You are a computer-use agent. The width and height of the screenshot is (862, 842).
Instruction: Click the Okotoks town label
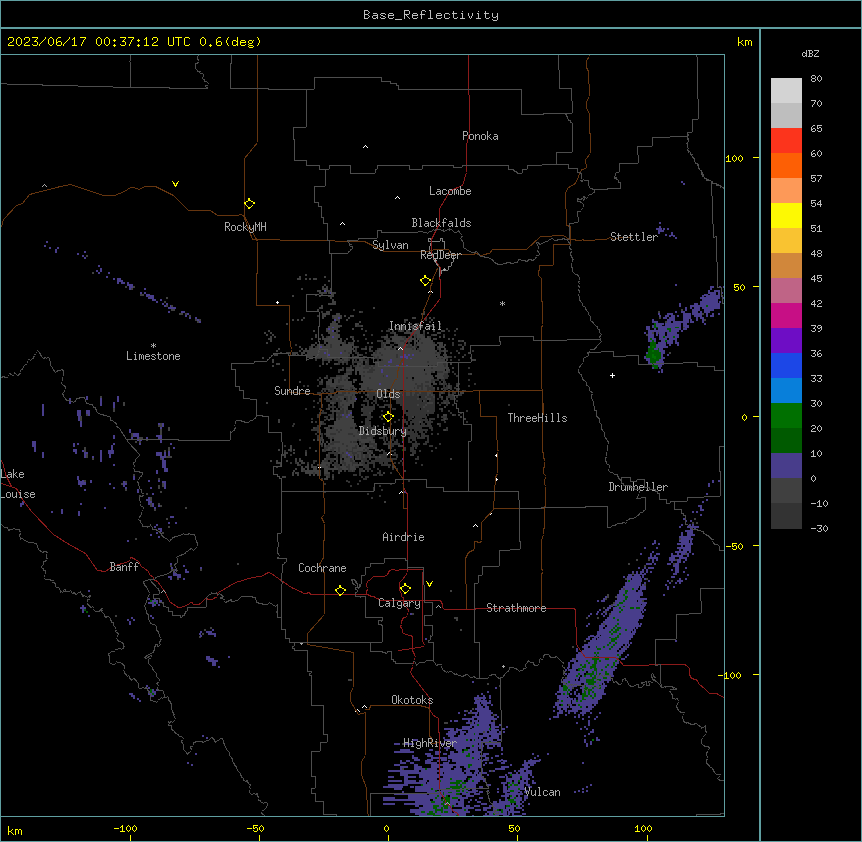pyautogui.click(x=412, y=700)
